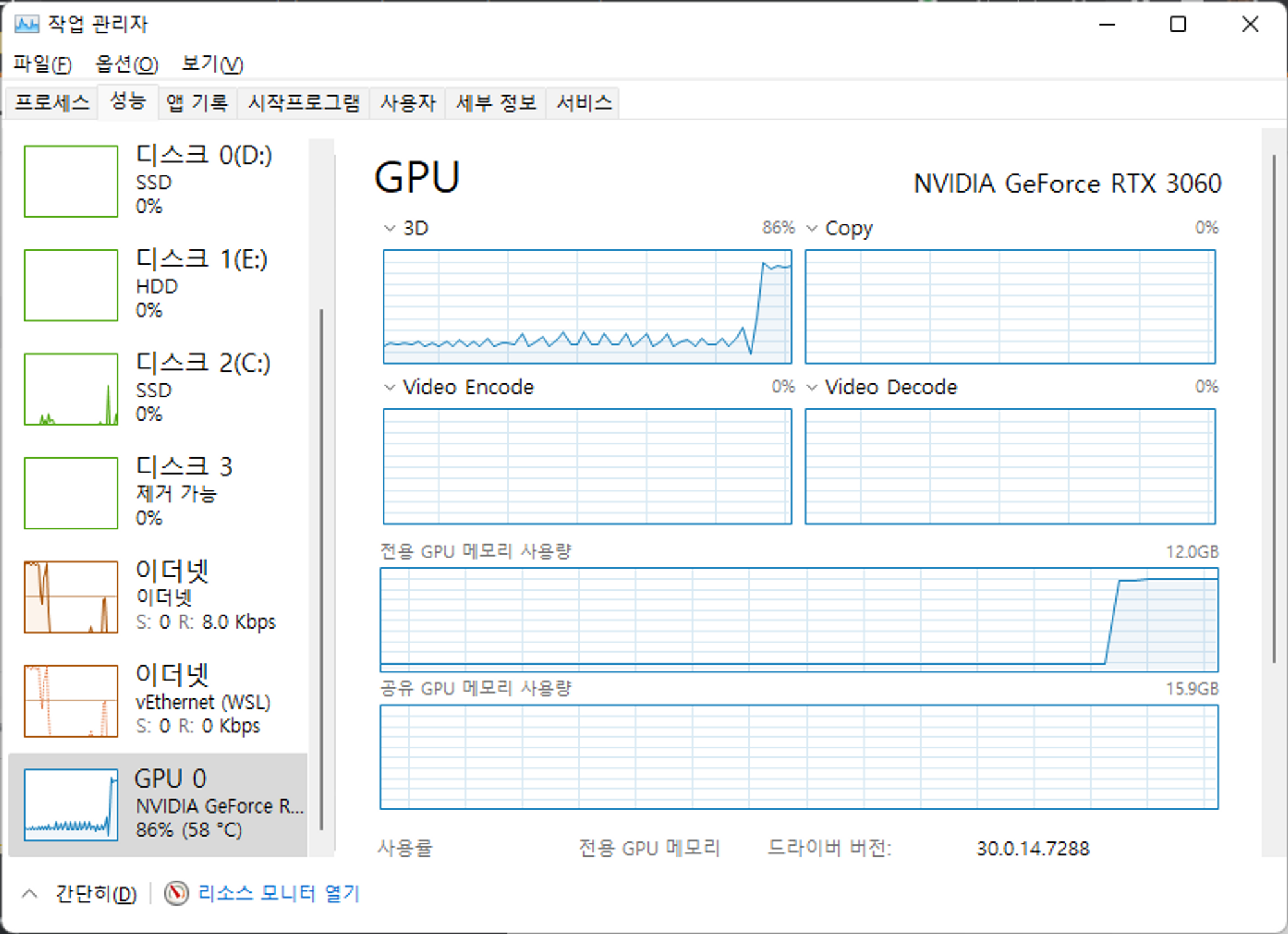Open the 파일(F) menu
1288x934 pixels.
(43, 64)
